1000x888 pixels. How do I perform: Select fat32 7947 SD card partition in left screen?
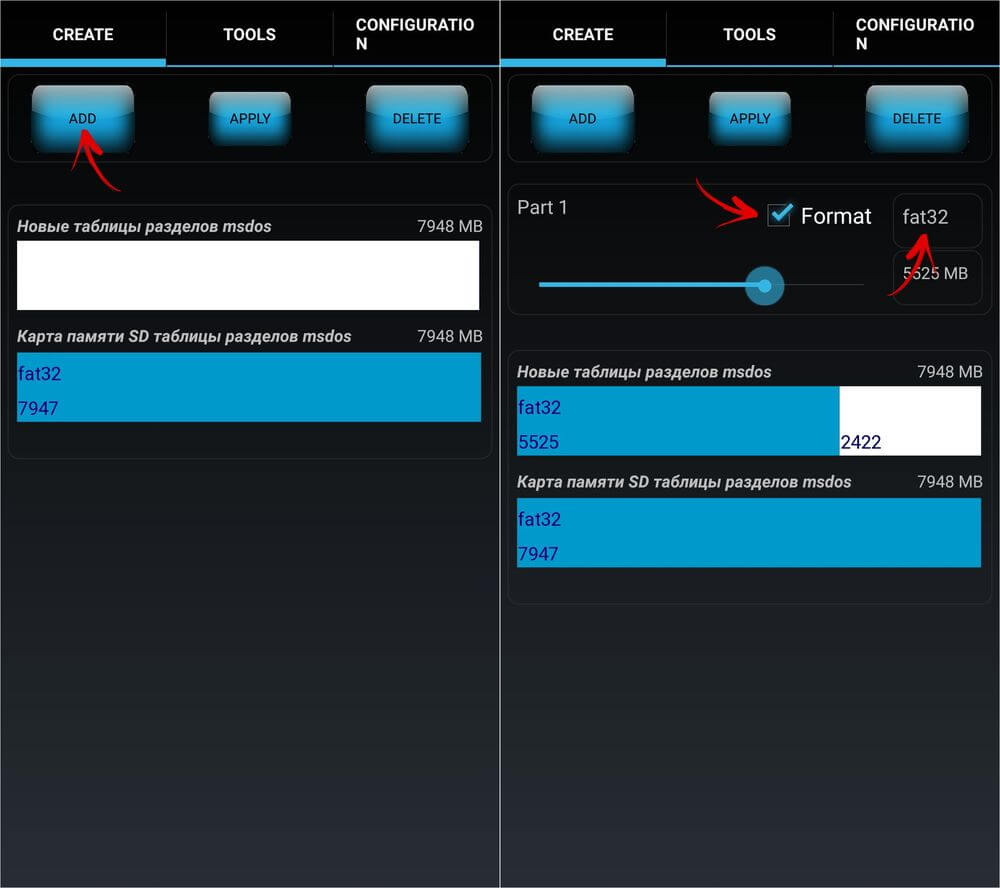249,387
